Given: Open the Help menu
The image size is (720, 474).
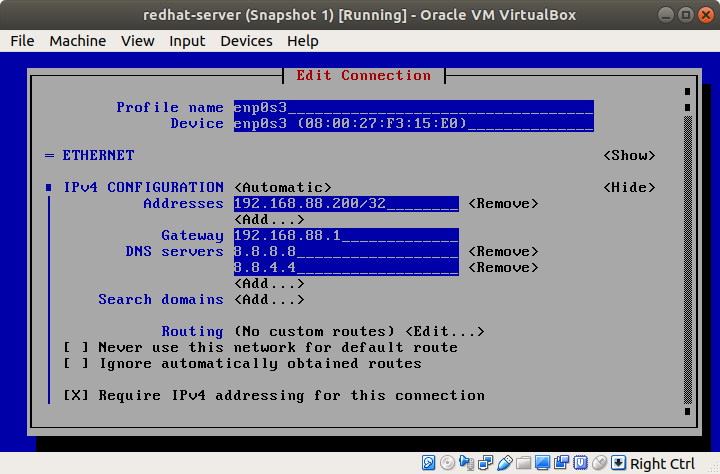Looking at the screenshot, I should tap(303, 41).
